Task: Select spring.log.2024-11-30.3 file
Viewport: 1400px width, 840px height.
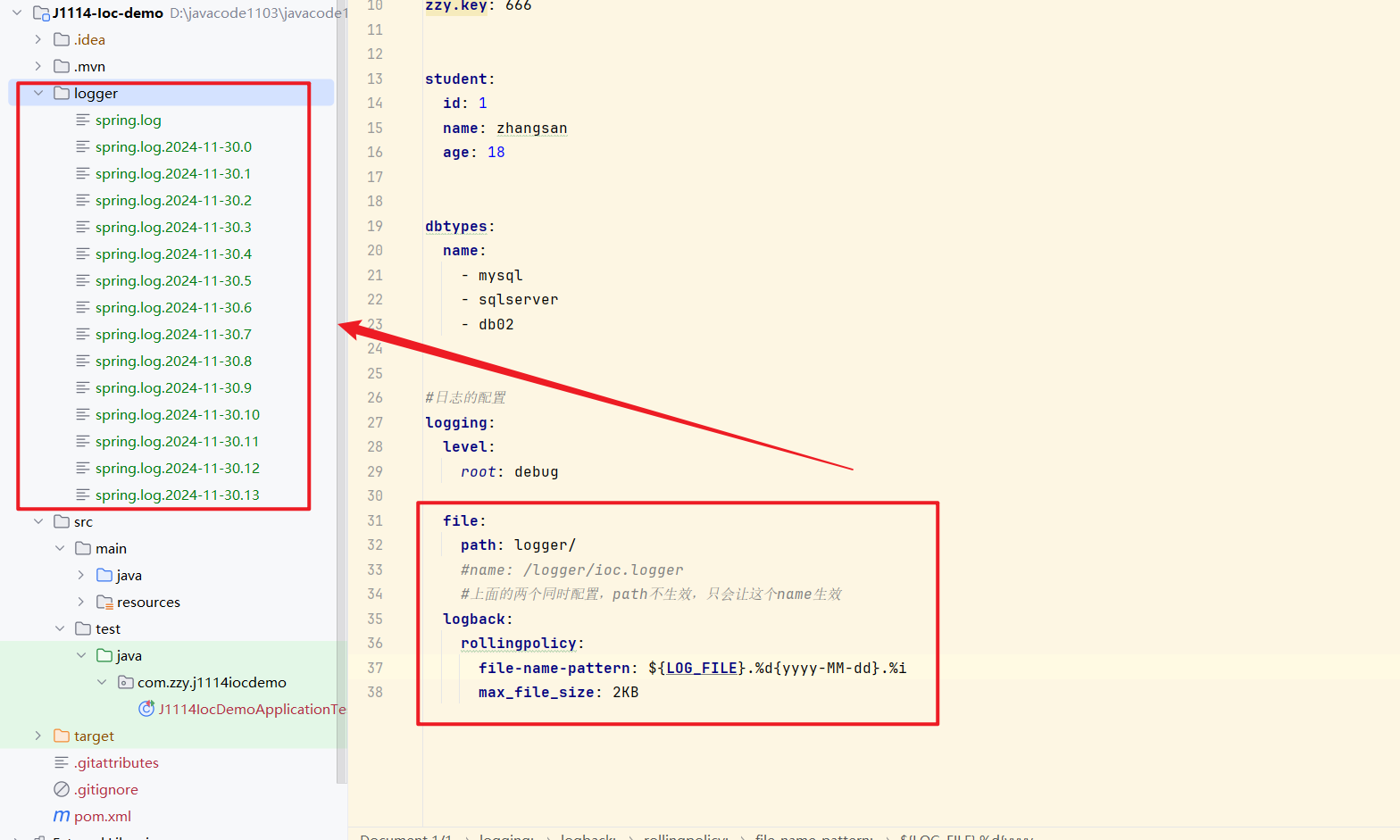Action: (173, 227)
